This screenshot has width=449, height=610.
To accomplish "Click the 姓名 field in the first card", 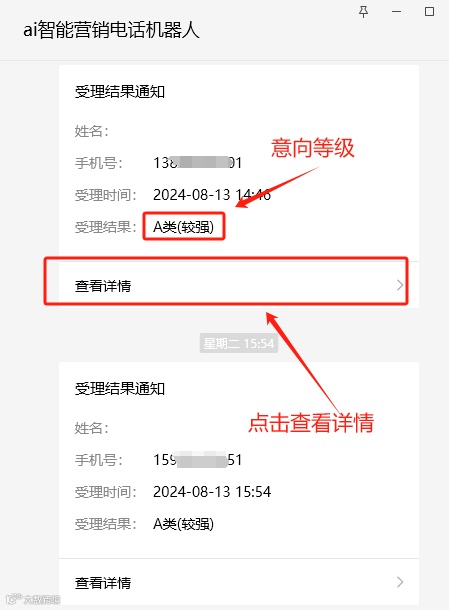I will (x=92, y=131).
